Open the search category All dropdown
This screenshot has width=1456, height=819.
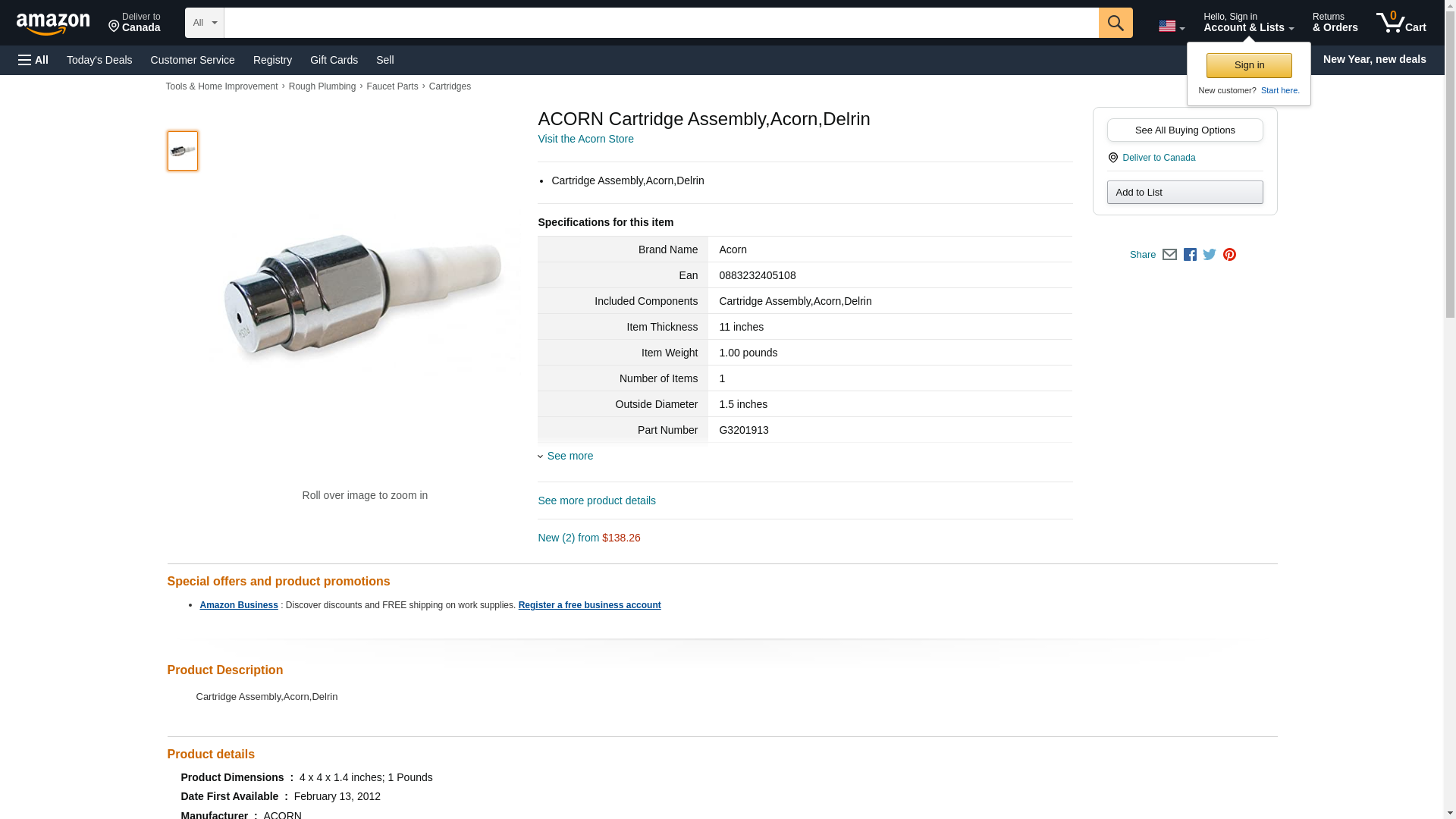tap(204, 23)
